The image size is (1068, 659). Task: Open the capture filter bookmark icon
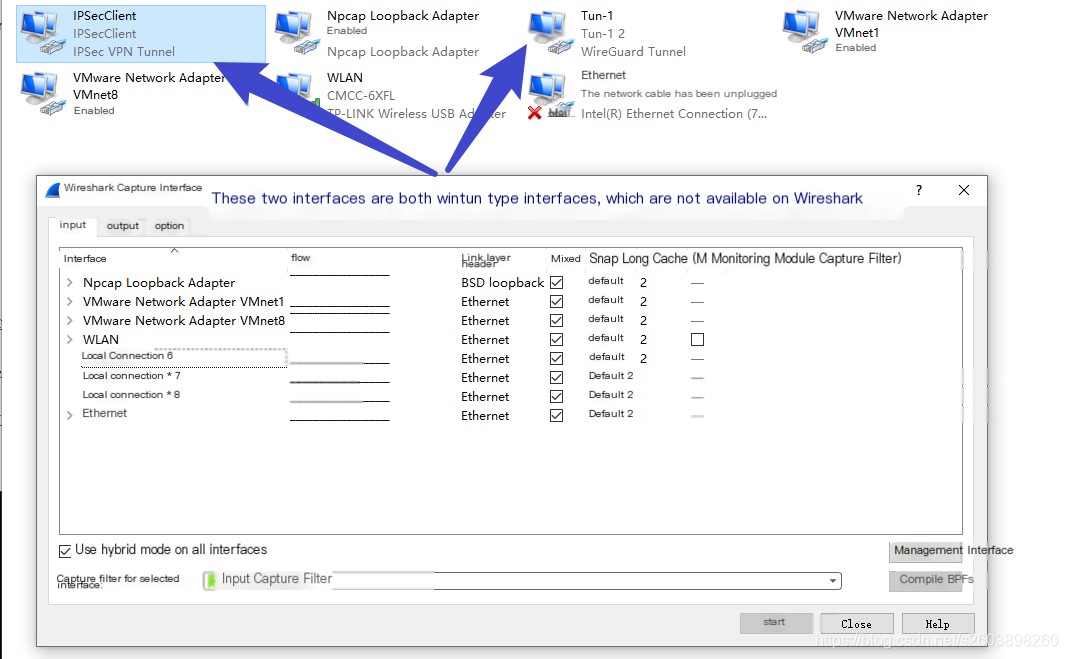(210, 580)
